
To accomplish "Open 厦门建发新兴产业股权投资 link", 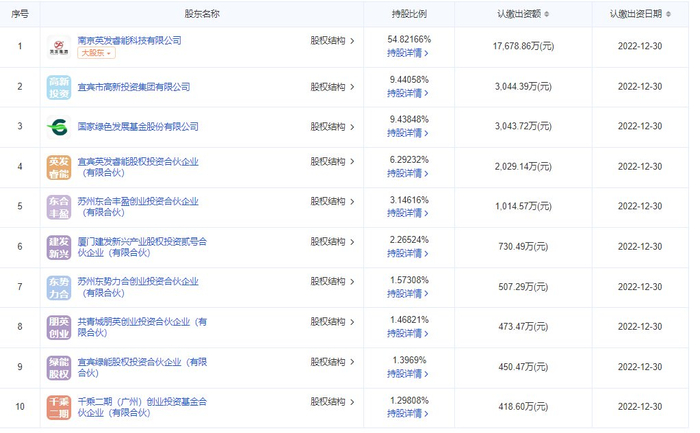I will point(142,247).
